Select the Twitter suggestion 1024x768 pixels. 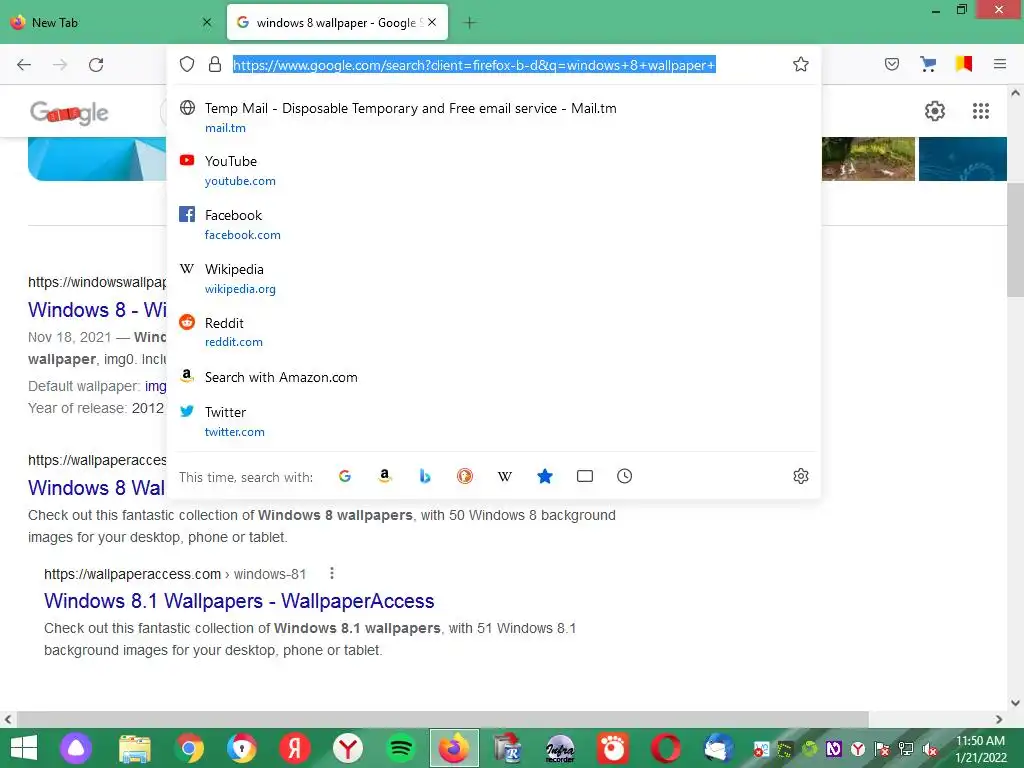[493, 421]
